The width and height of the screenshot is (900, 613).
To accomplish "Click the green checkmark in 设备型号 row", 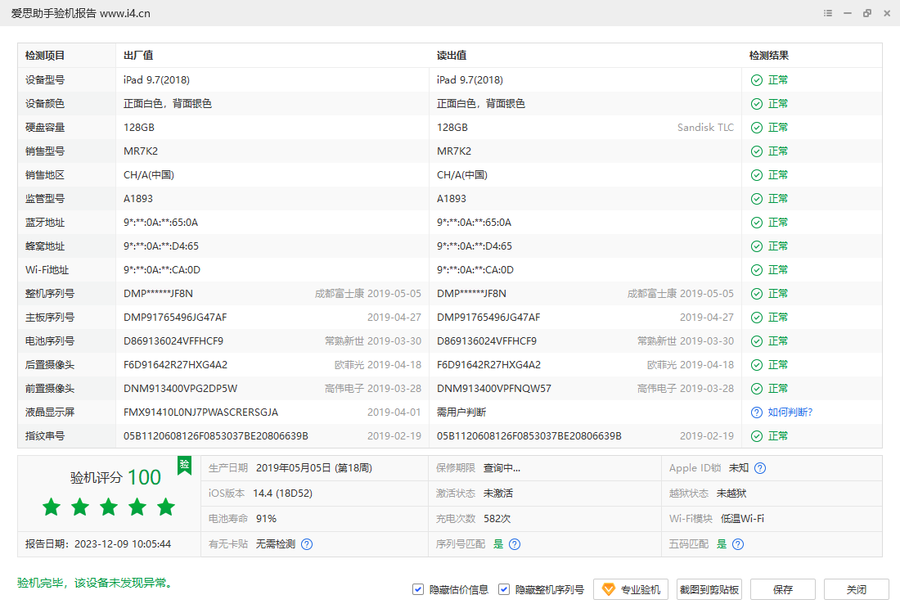I will [757, 80].
